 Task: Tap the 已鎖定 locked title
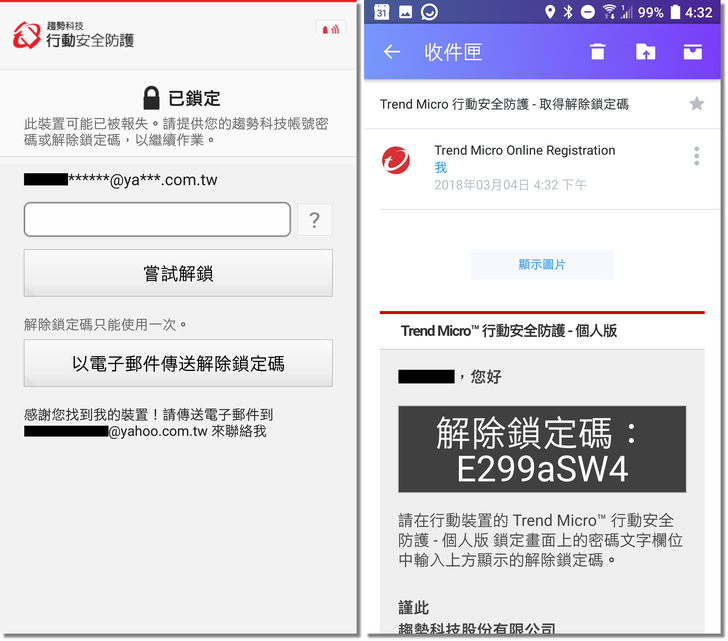pos(194,98)
